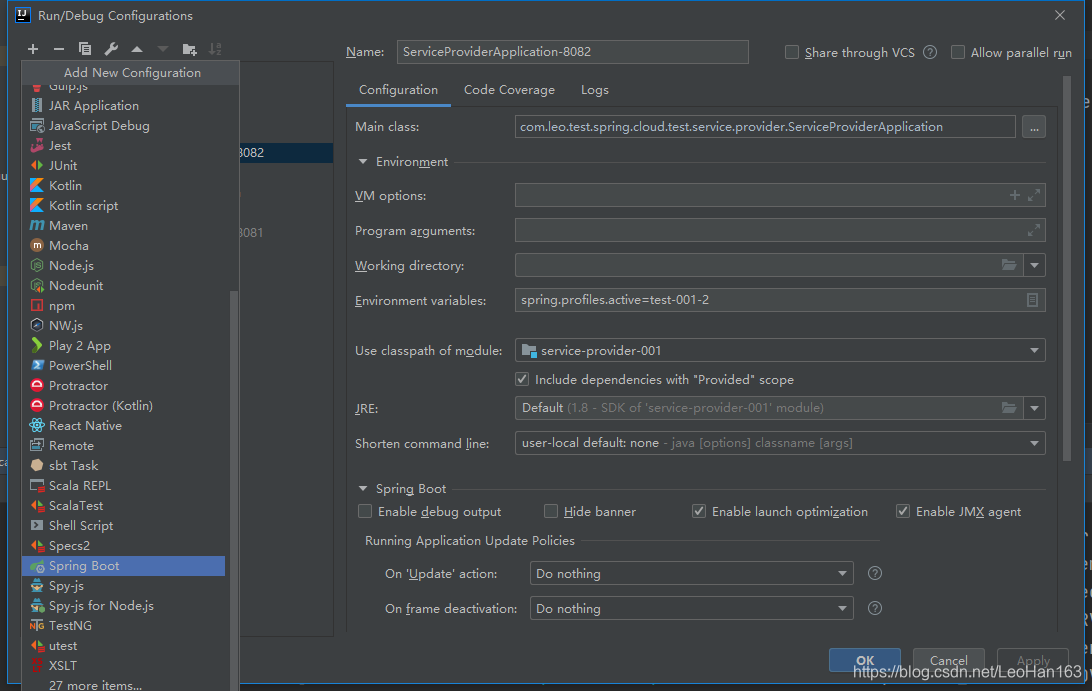The height and width of the screenshot is (691, 1092).
Task: Browse Main class with ellipsis button
Action: 1034,127
